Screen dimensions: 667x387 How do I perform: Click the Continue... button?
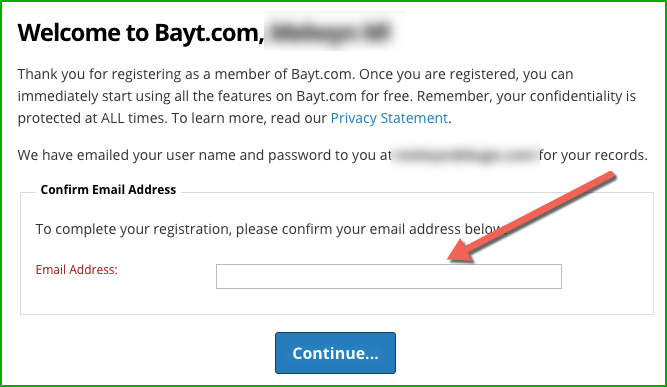coord(335,353)
